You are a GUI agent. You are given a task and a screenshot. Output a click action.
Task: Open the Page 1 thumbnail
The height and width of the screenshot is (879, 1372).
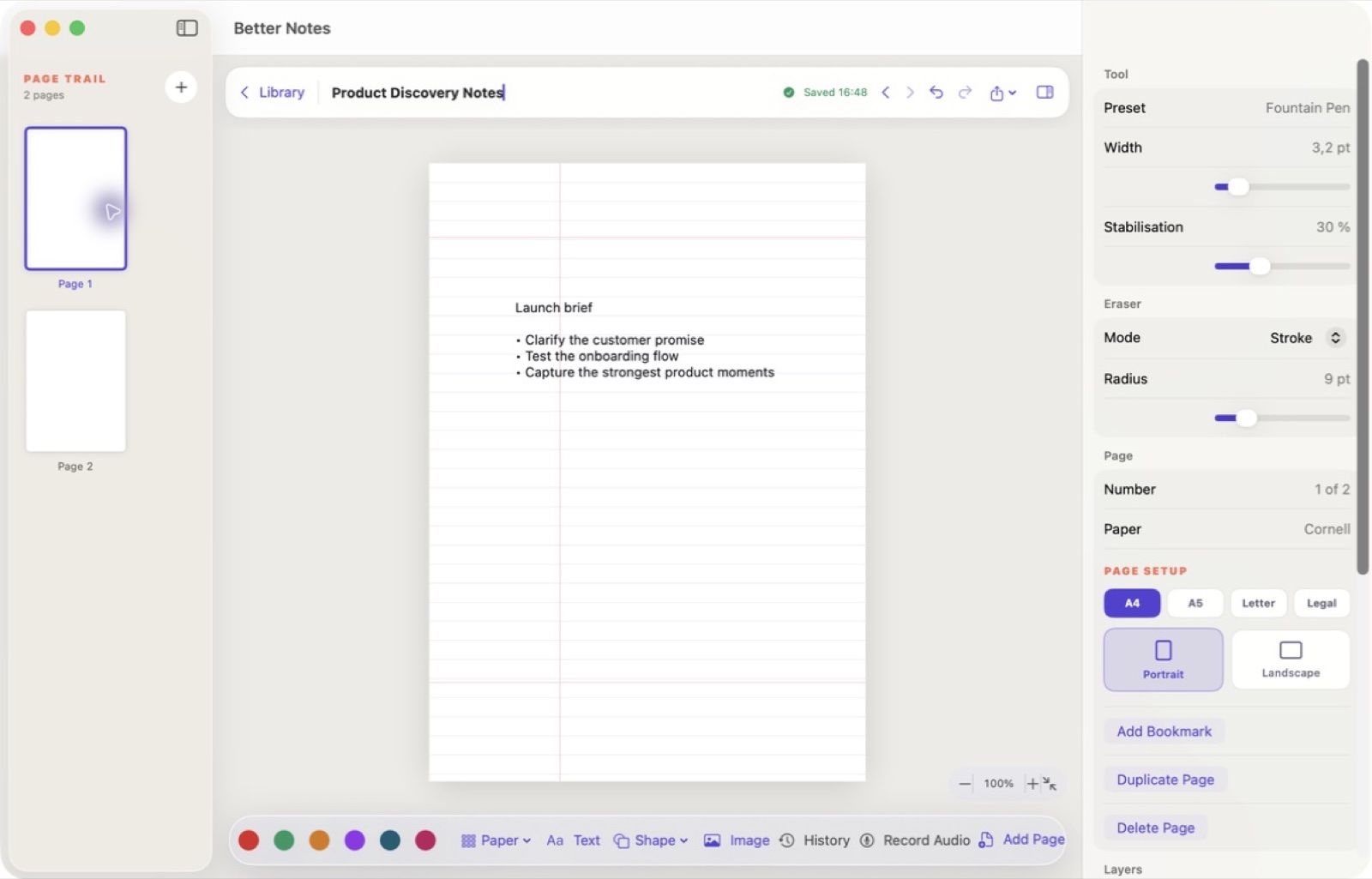pos(75,199)
